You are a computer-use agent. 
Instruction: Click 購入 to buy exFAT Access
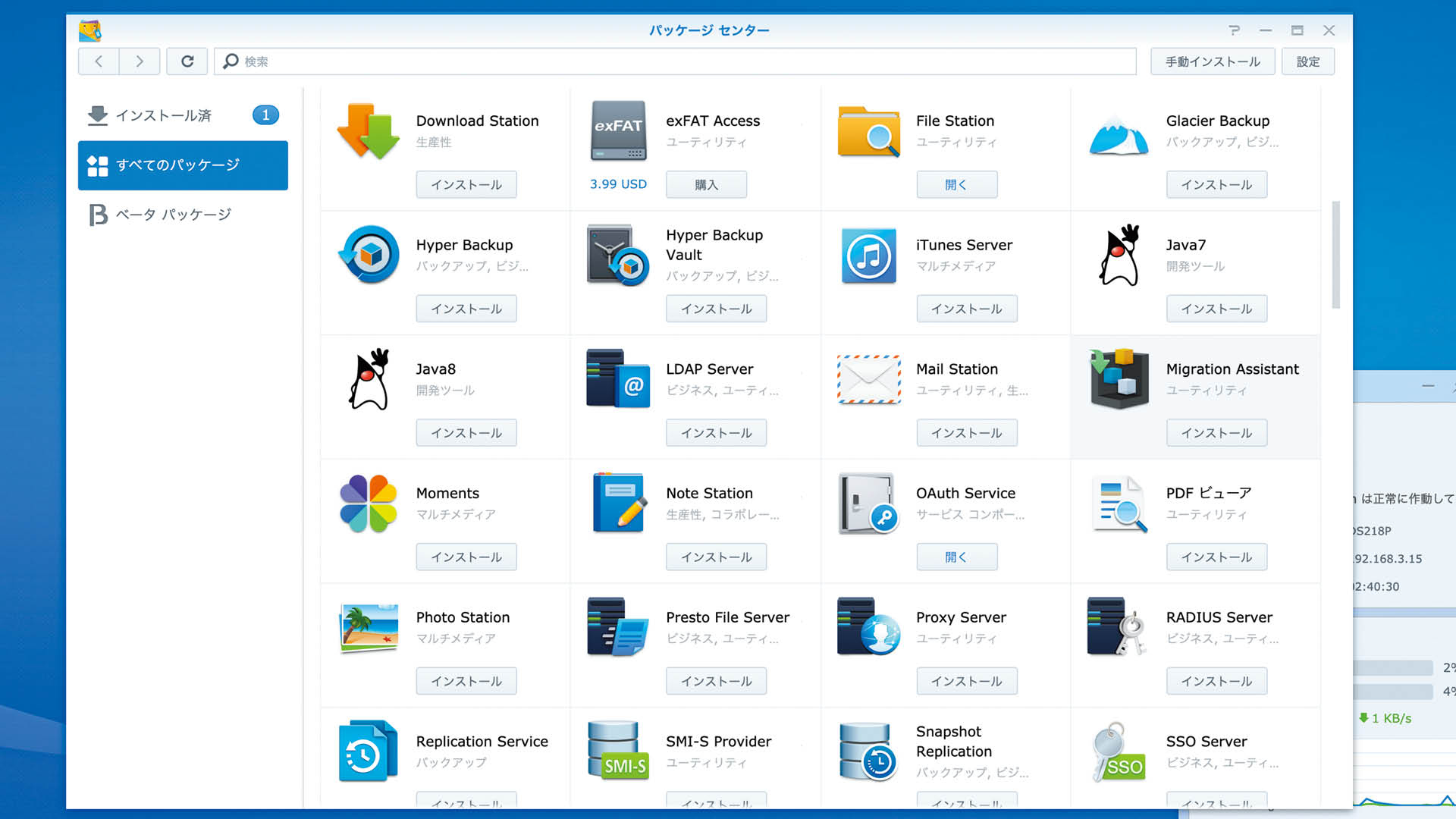point(706,184)
